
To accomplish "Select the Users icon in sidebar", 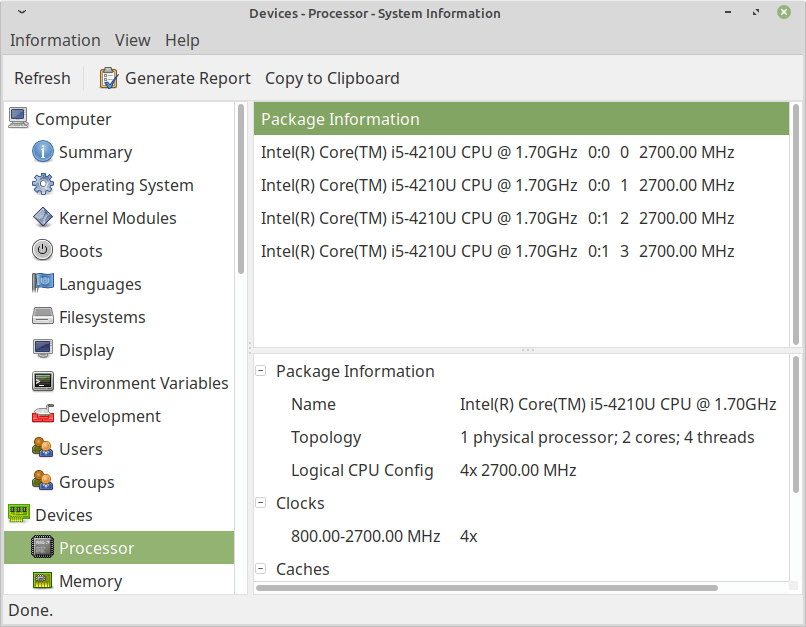I will [x=42, y=449].
